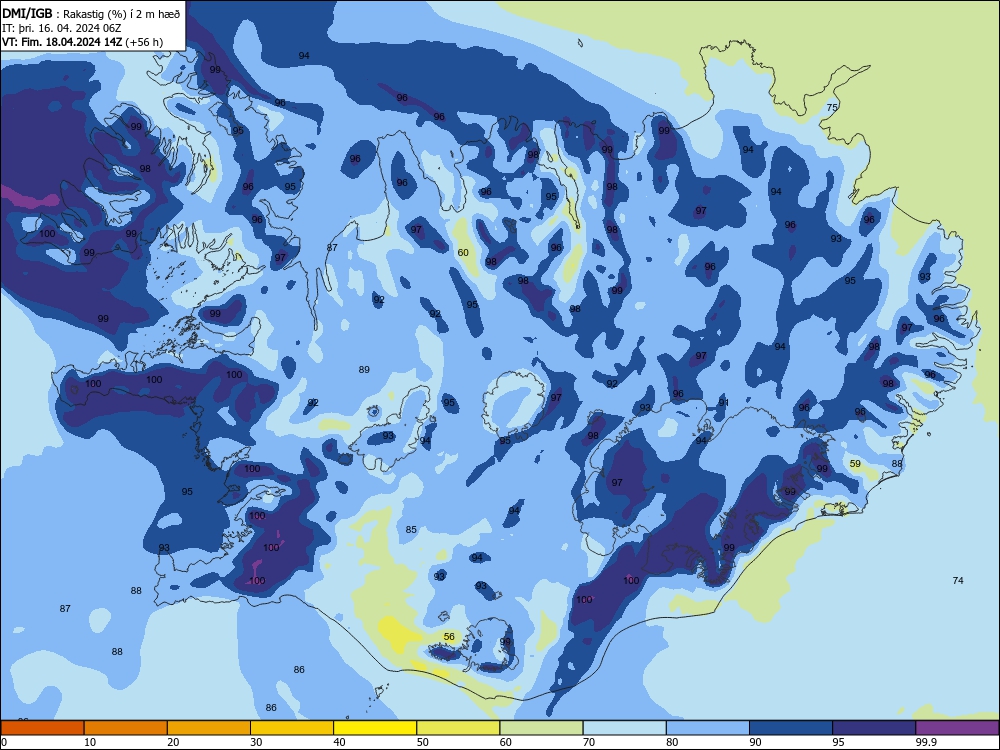Click the dark orange 0–10 legend swatch
Screen dimensions: 1000x750
tap(42, 728)
